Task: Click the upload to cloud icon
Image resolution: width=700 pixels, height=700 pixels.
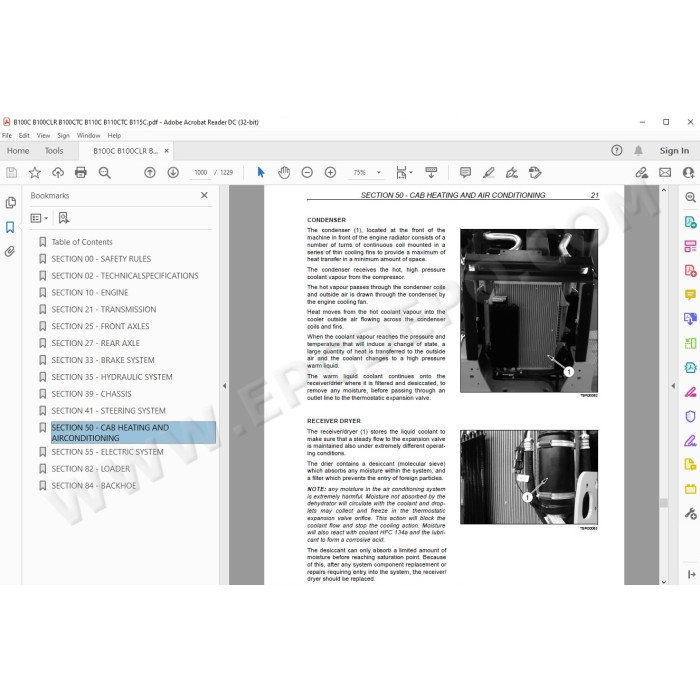Action: (x=58, y=172)
